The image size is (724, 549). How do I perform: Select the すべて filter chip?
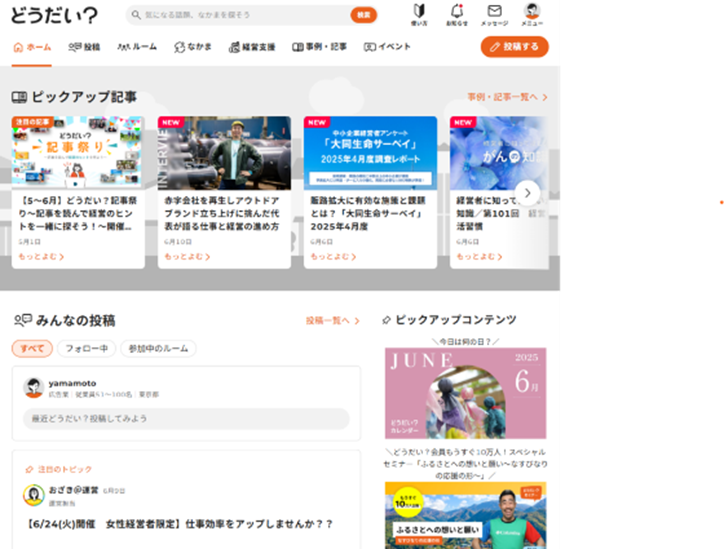click(32, 349)
